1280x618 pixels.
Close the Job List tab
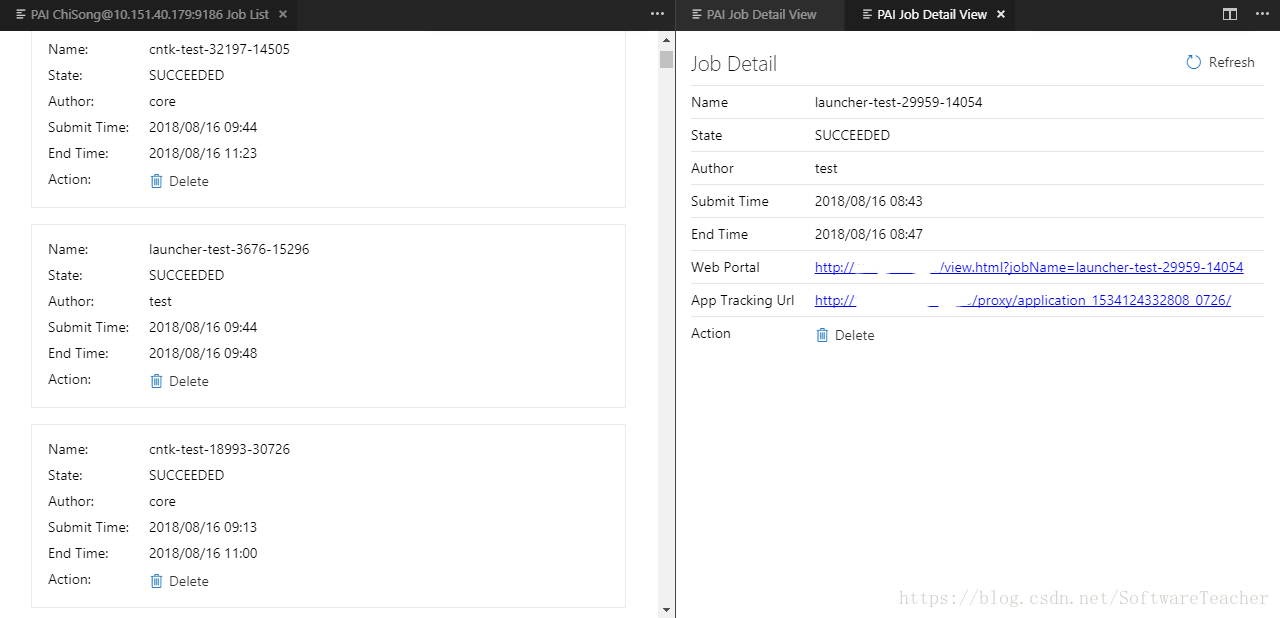point(283,15)
